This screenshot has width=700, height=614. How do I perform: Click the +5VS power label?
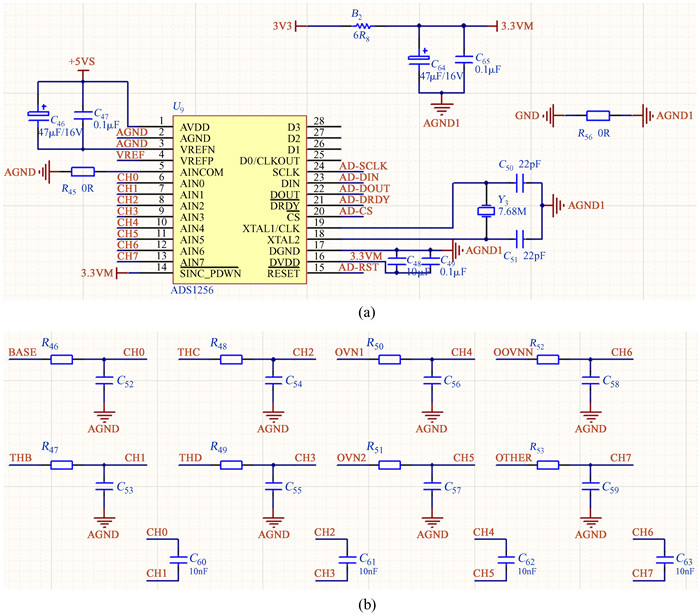coord(83,62)
